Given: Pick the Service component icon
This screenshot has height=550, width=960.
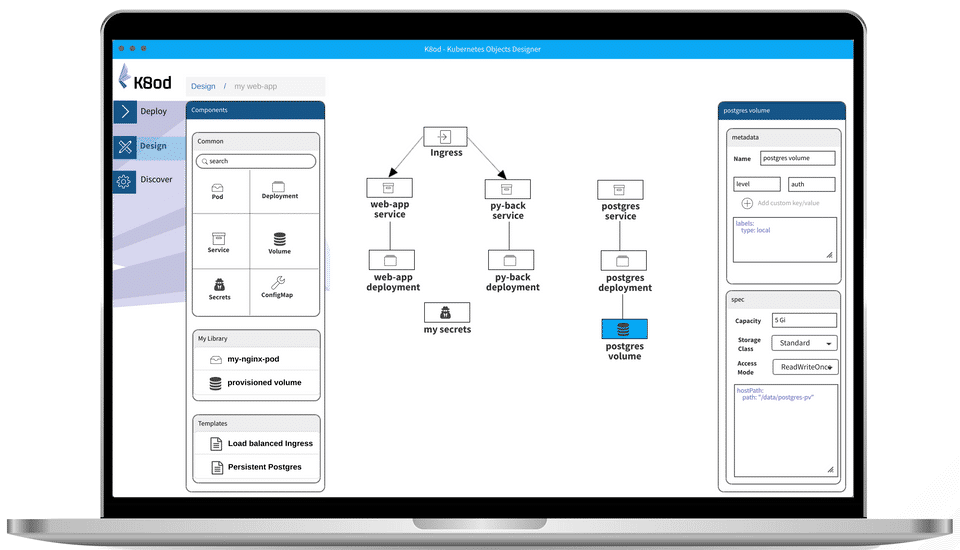Looking at the screenshot, I should [x=219, y=239].
